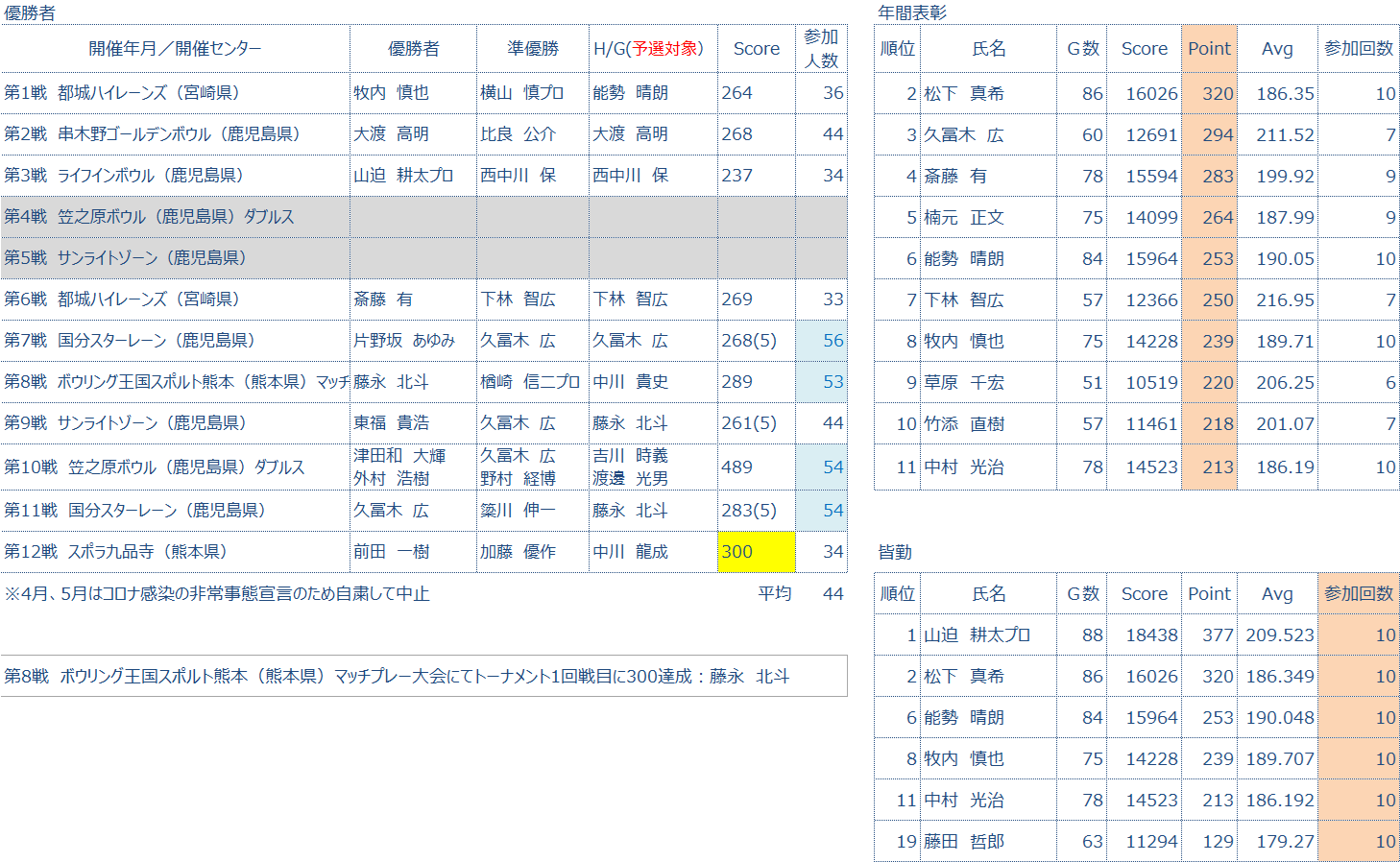This screenshot has width=1400, height=862.
Task: Click the 中川 龍成 H/G cell
Action: [x=653, y=552]
